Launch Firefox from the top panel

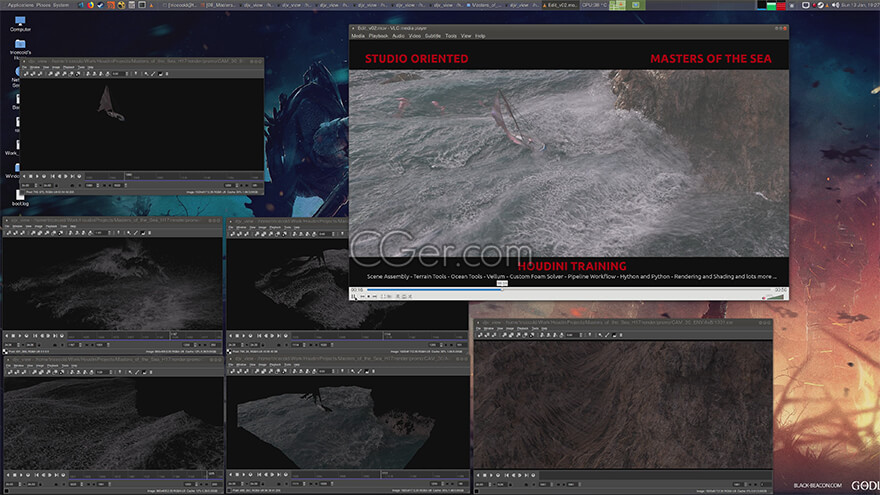pos(90,4)
